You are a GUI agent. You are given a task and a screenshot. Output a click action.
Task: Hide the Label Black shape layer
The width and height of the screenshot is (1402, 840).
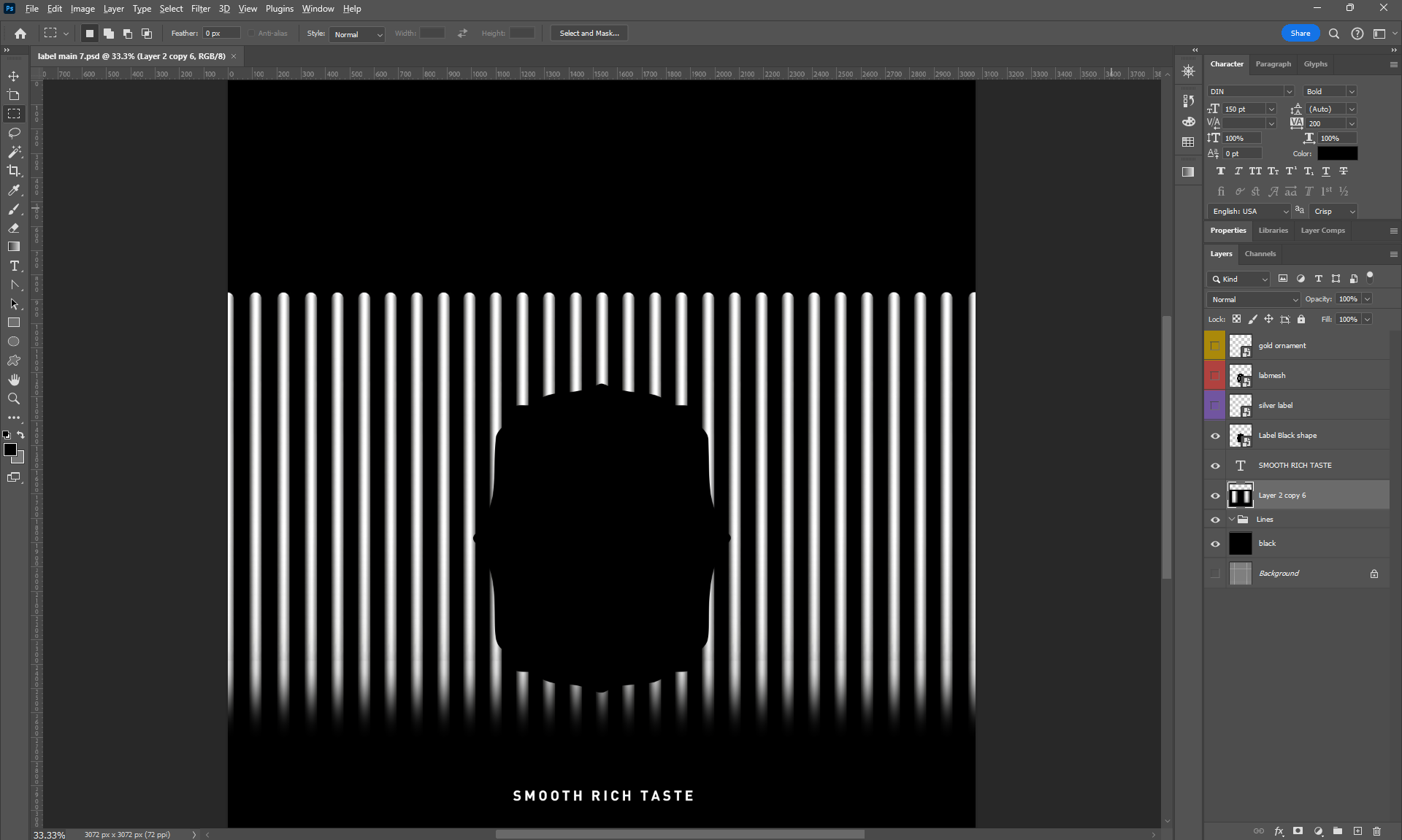click(x=1215, y=436)
